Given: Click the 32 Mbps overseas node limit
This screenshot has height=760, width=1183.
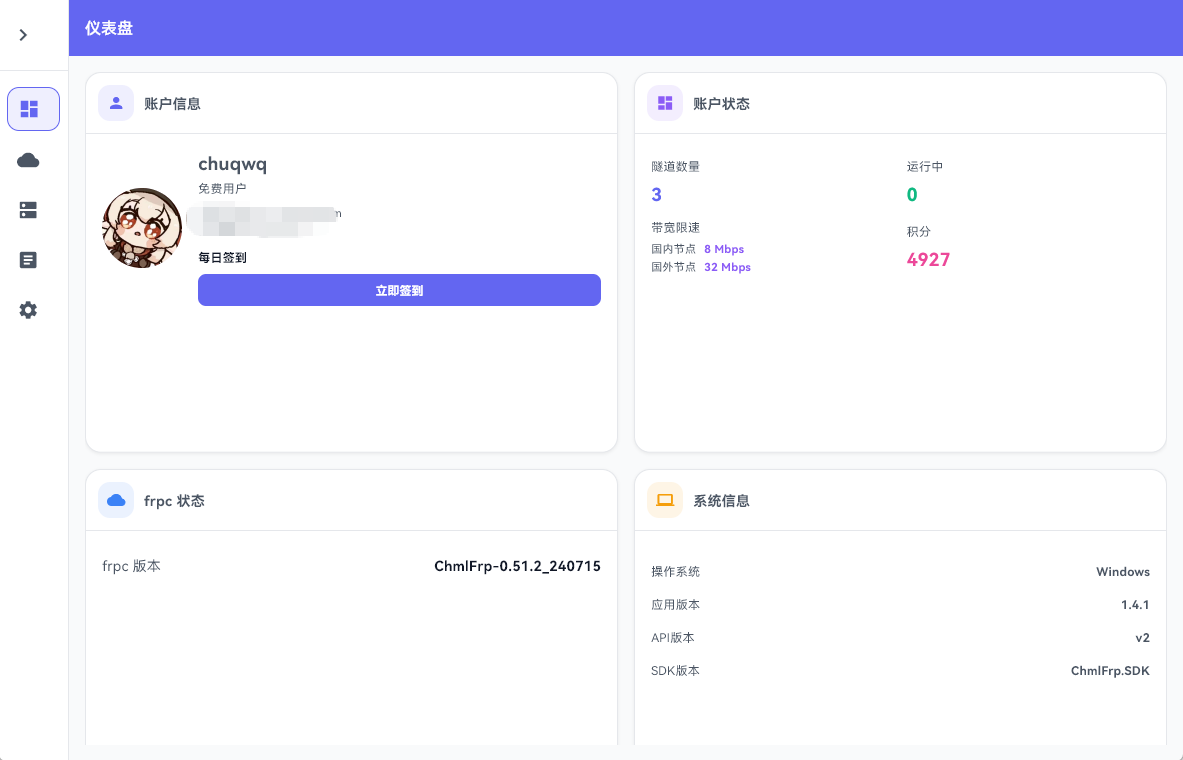Looking at the screenshot, I should pyautogui.click(x=727, y=267).
